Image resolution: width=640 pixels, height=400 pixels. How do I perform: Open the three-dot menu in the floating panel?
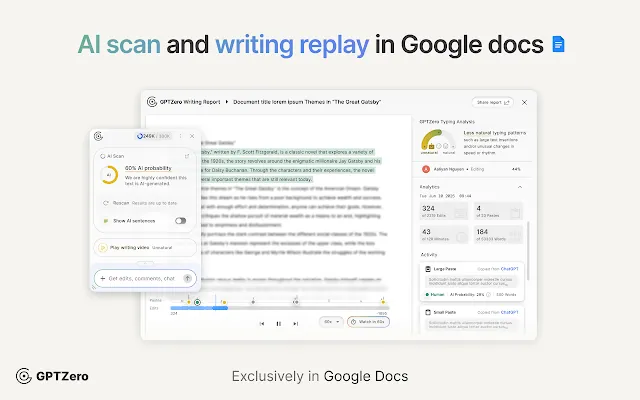[180, 136]
